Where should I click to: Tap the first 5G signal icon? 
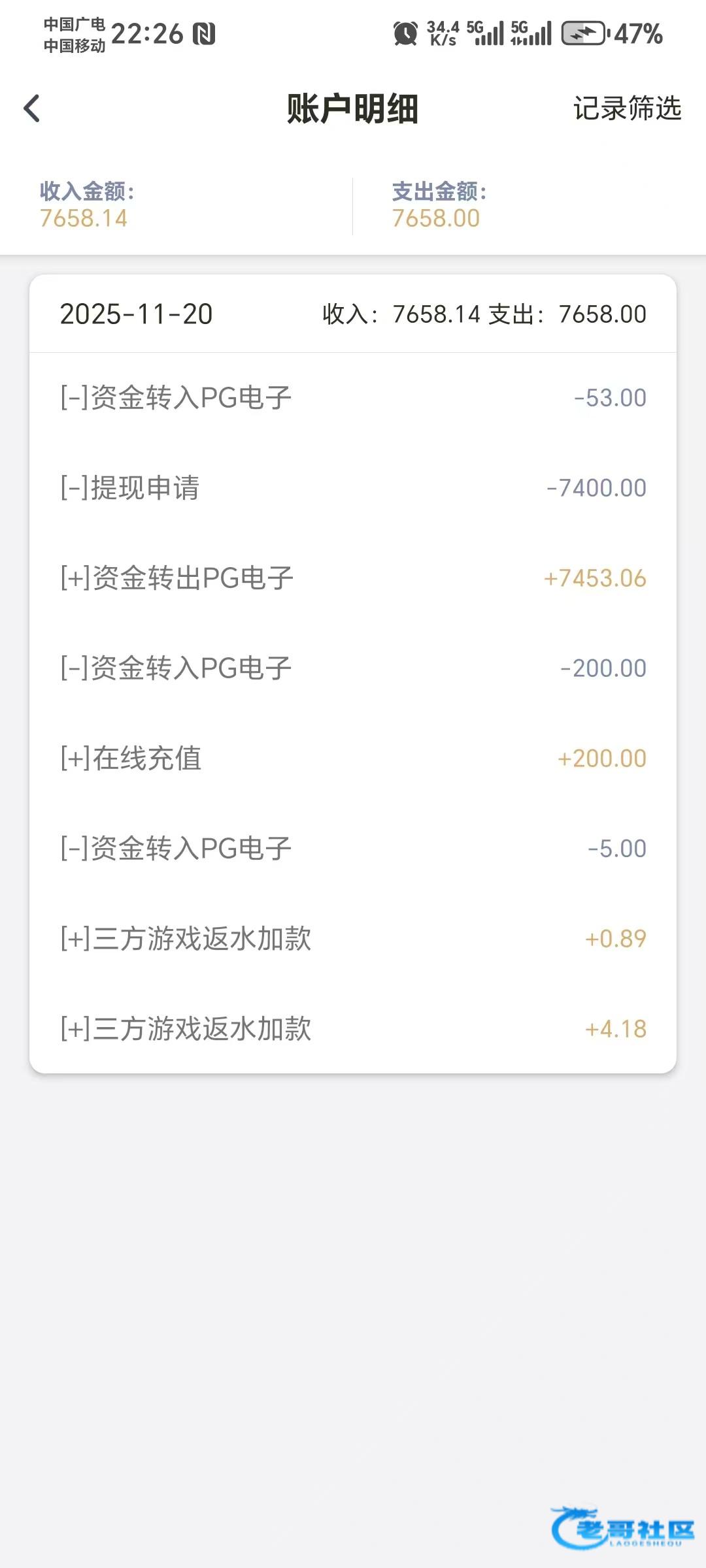coord(485,33)
